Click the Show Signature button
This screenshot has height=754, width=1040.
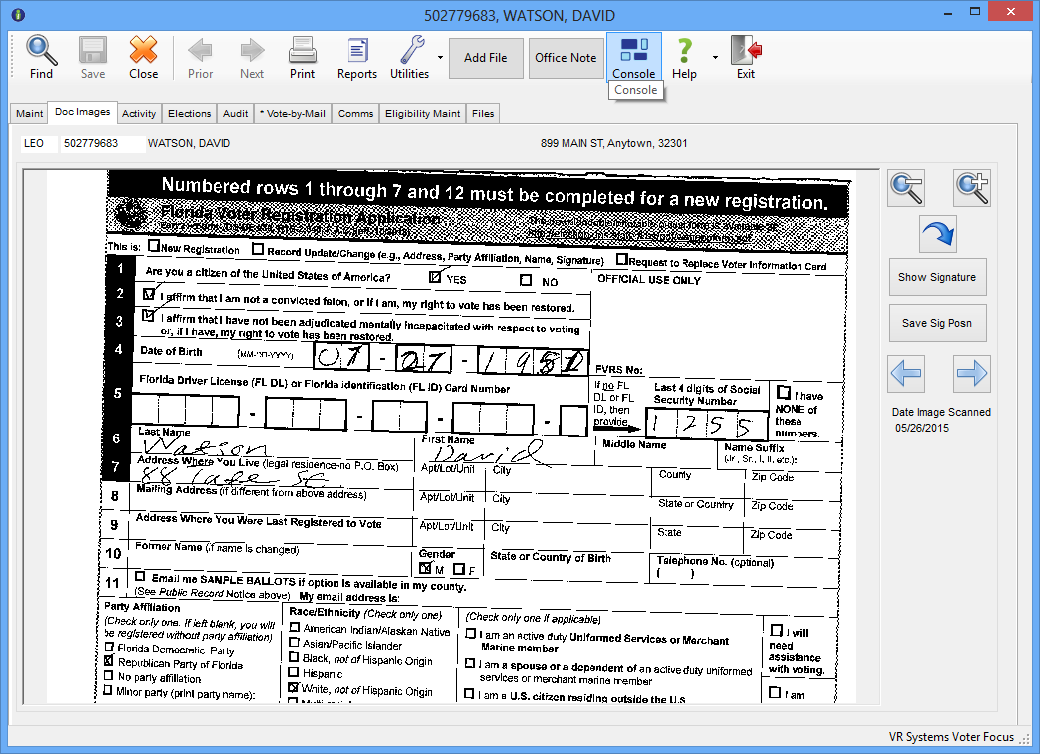point(937,277)
